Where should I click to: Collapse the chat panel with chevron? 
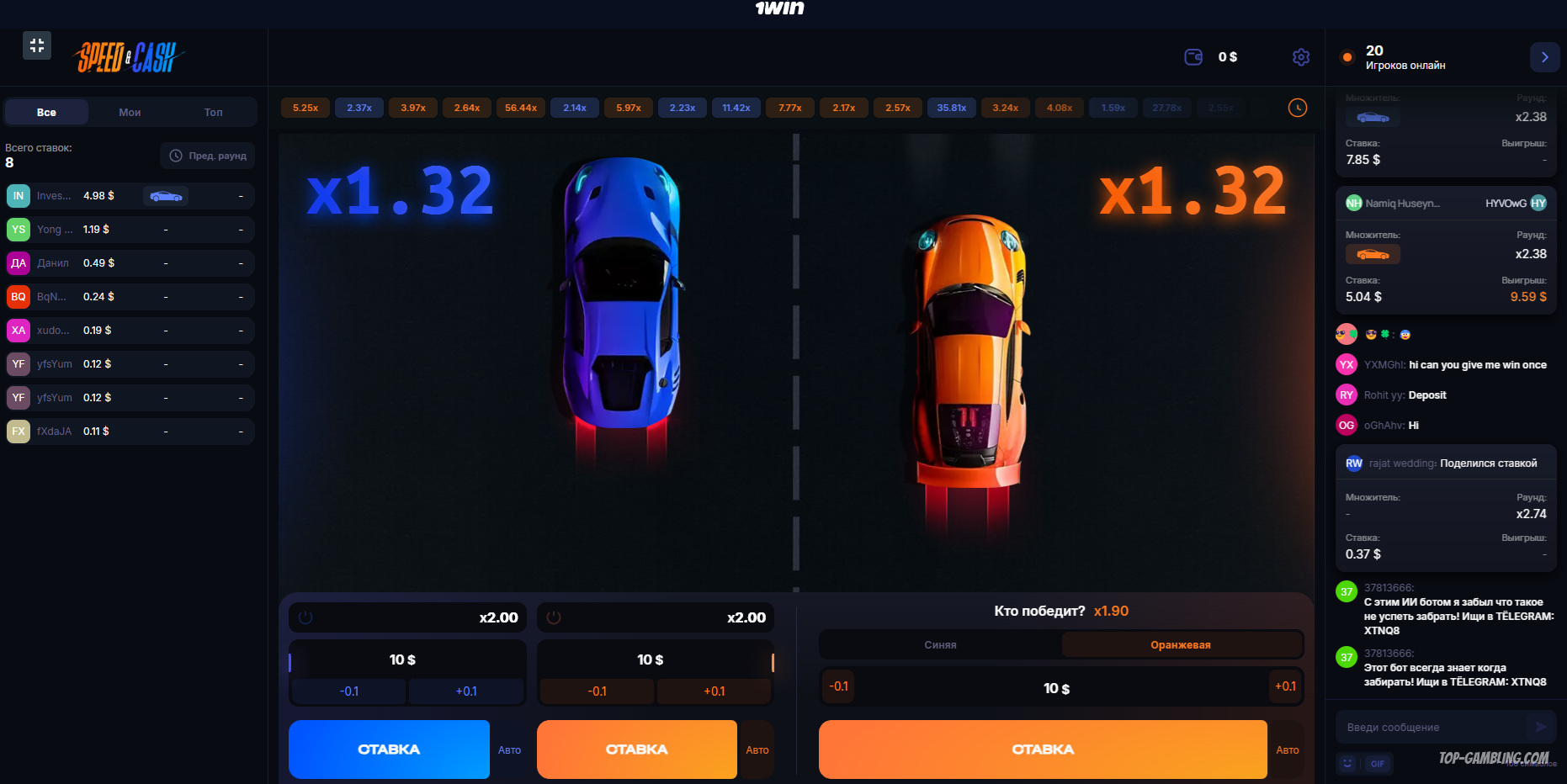click(1544, 57)
